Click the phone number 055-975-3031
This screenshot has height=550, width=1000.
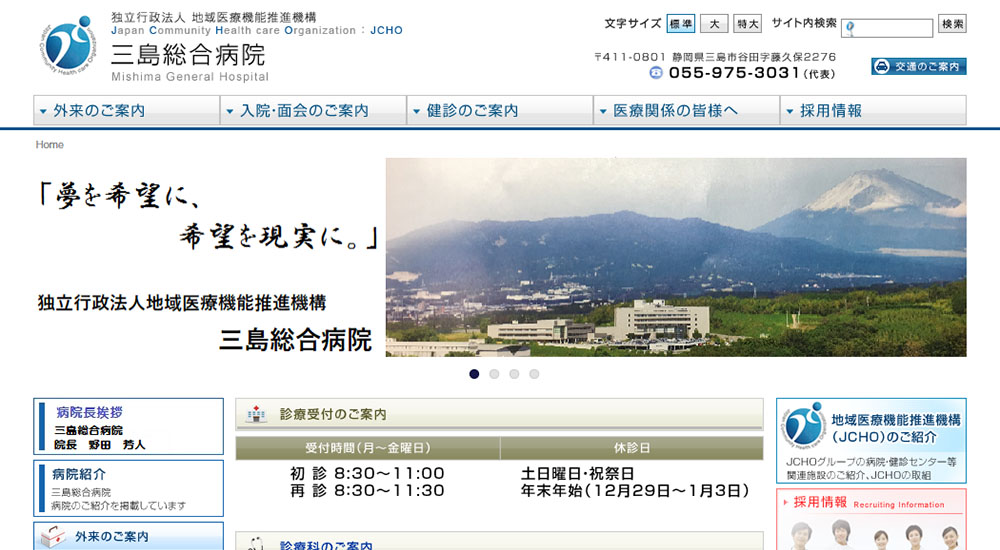point(734,73)
